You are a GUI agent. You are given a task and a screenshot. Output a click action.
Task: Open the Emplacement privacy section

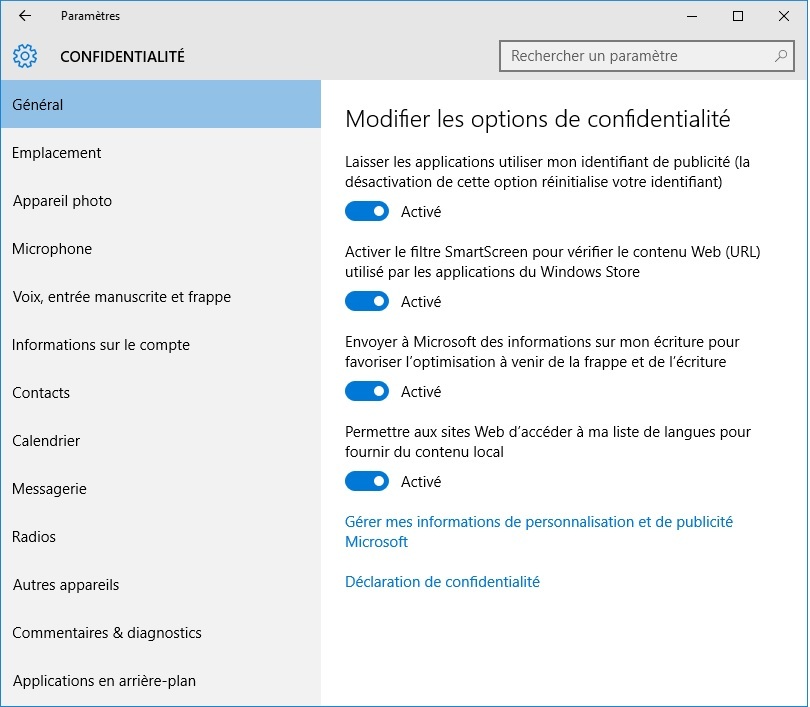tap(161, 153)
